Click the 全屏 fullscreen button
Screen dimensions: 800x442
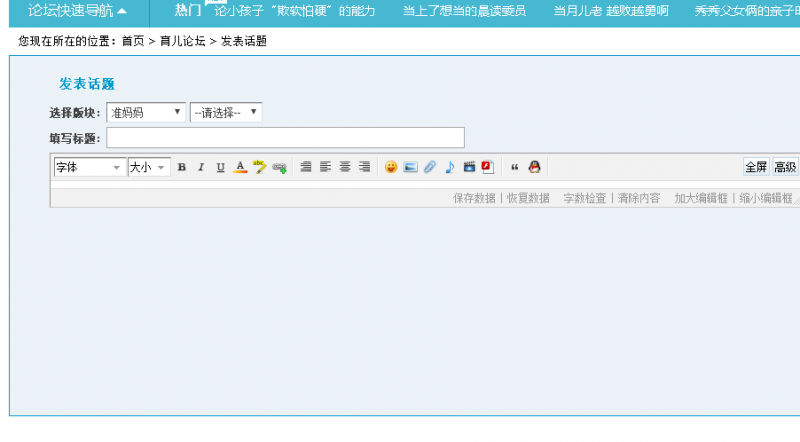click(x=755, y=167)
